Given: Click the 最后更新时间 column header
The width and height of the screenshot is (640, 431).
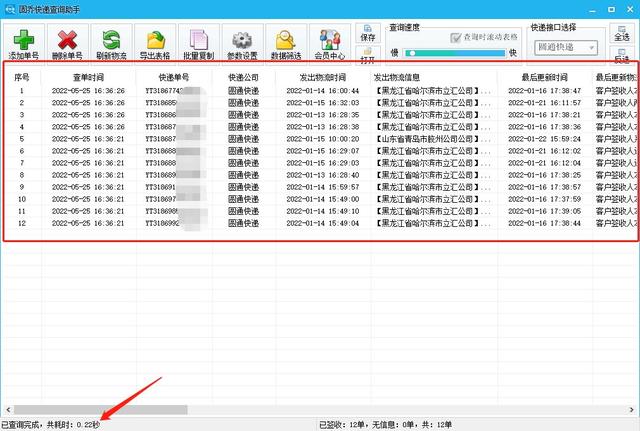Looking at the screenshot, I should coord(544,77).
